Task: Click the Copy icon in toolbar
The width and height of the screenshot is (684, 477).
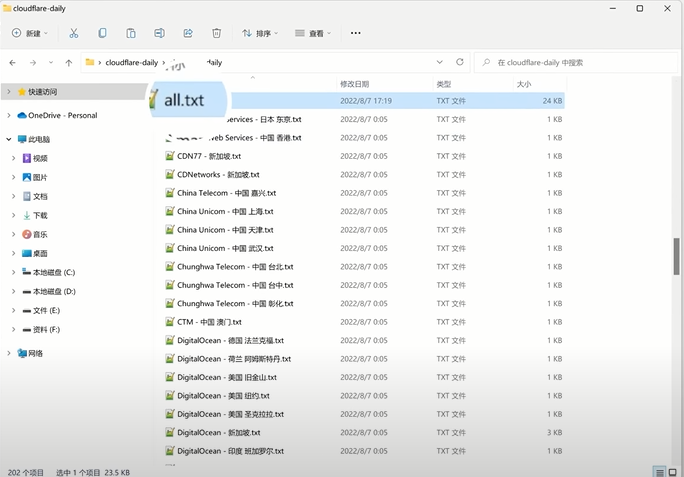Action: pos(102,33)
